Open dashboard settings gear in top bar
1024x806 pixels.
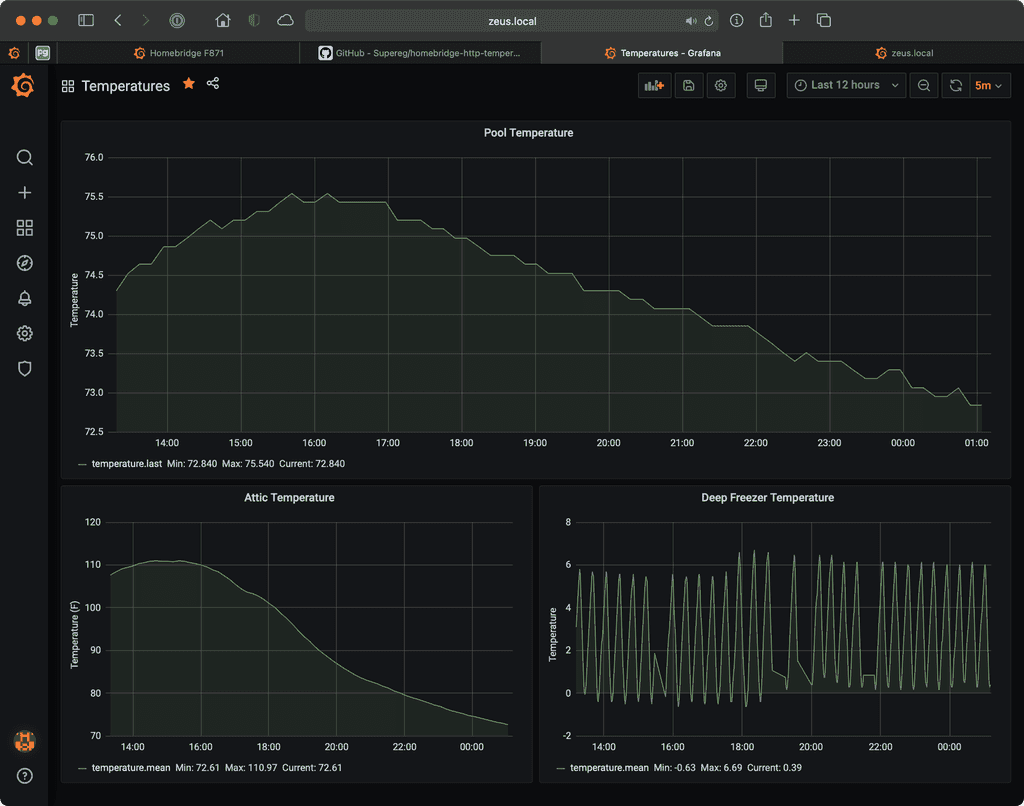(720, 86)
